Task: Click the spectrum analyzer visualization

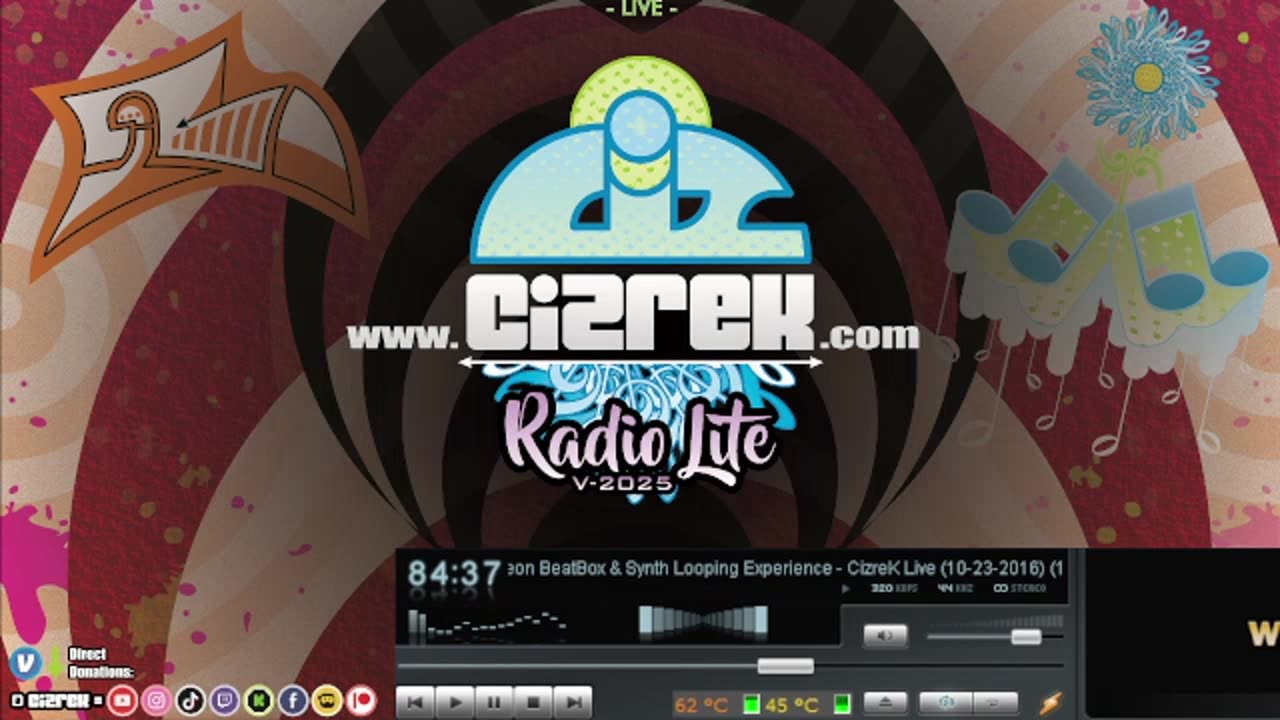Action: [488, 625]
